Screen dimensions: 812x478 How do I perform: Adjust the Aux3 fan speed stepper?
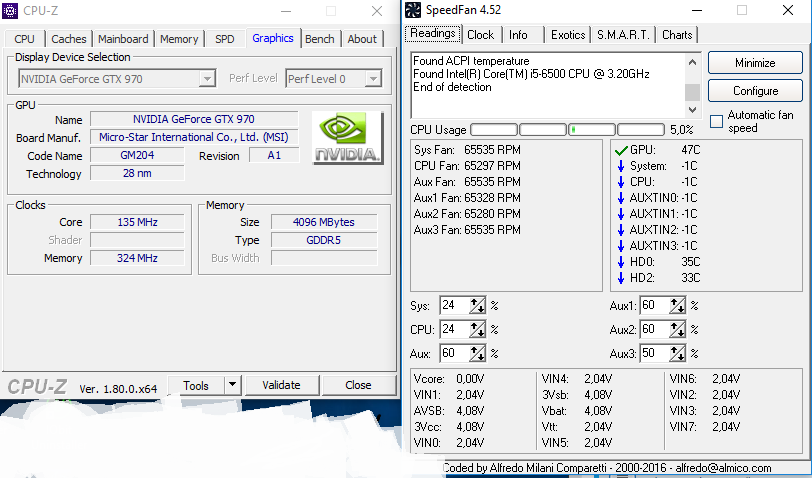(677, 353)
